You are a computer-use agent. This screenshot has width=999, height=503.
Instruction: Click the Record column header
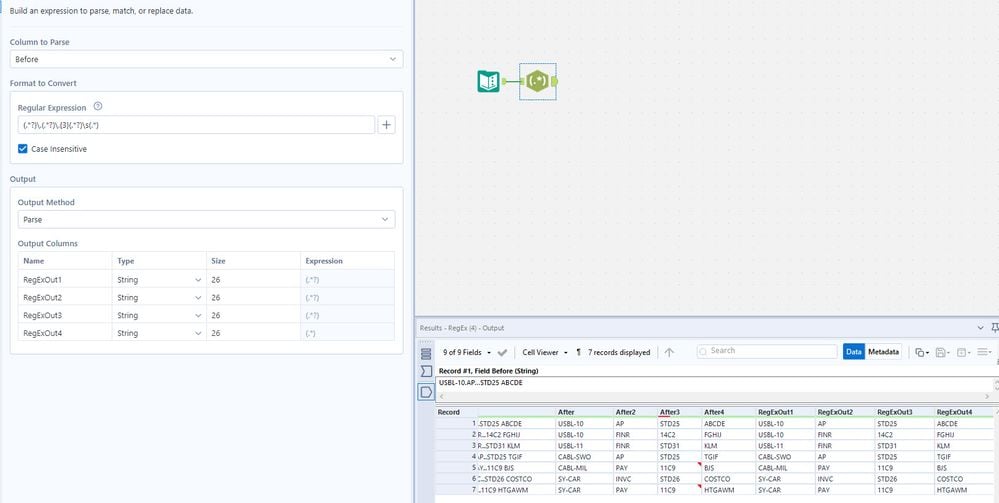(x=456, y=412)
